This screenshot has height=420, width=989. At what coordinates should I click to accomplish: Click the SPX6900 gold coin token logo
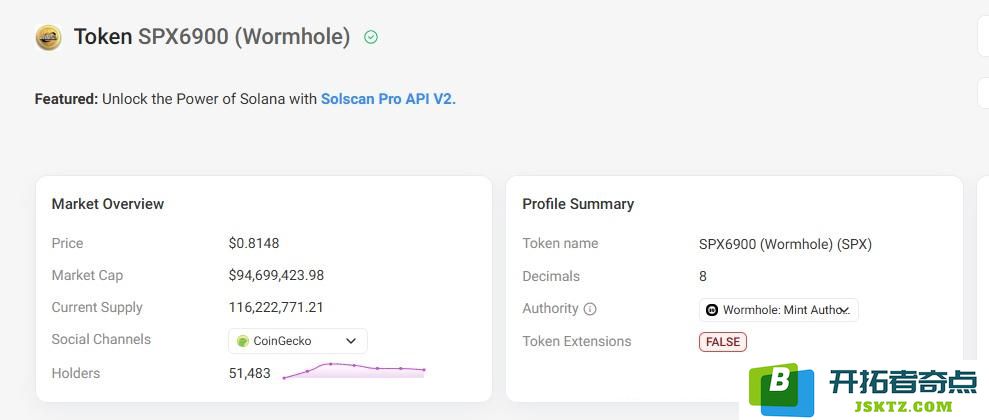tap(49, 37)
